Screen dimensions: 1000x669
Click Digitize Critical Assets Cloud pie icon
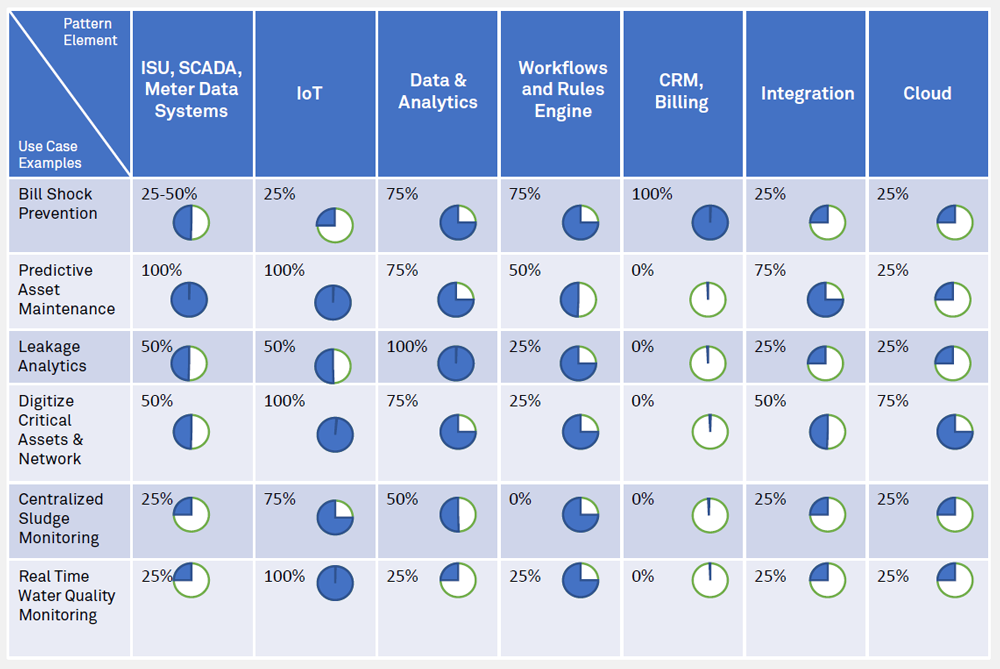tap(955, 431)
